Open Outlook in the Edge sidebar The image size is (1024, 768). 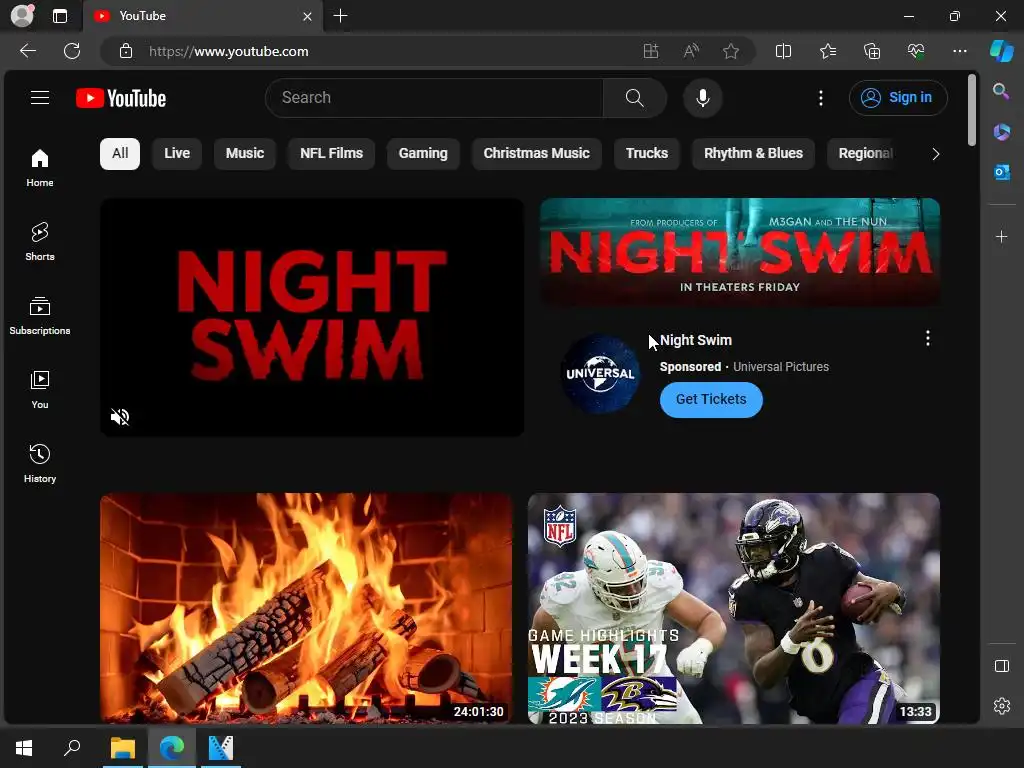click(1001, 172)
